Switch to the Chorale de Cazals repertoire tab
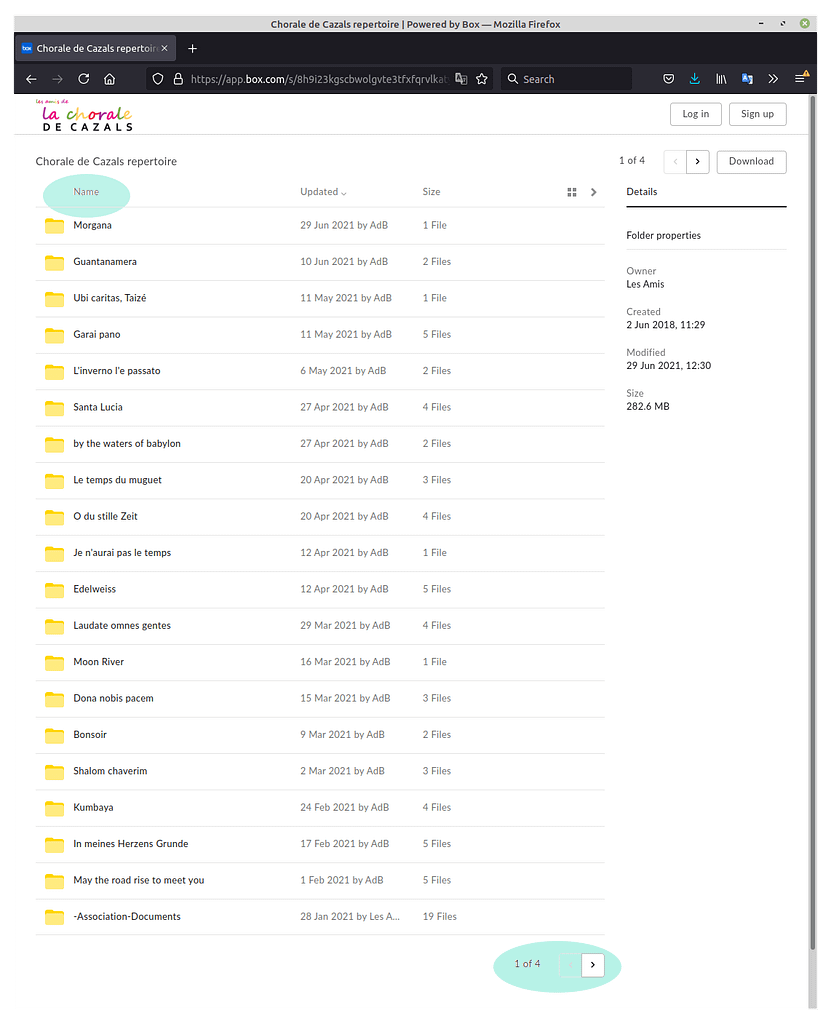The height and width of the screenshot is (1024, 831). 95,48
